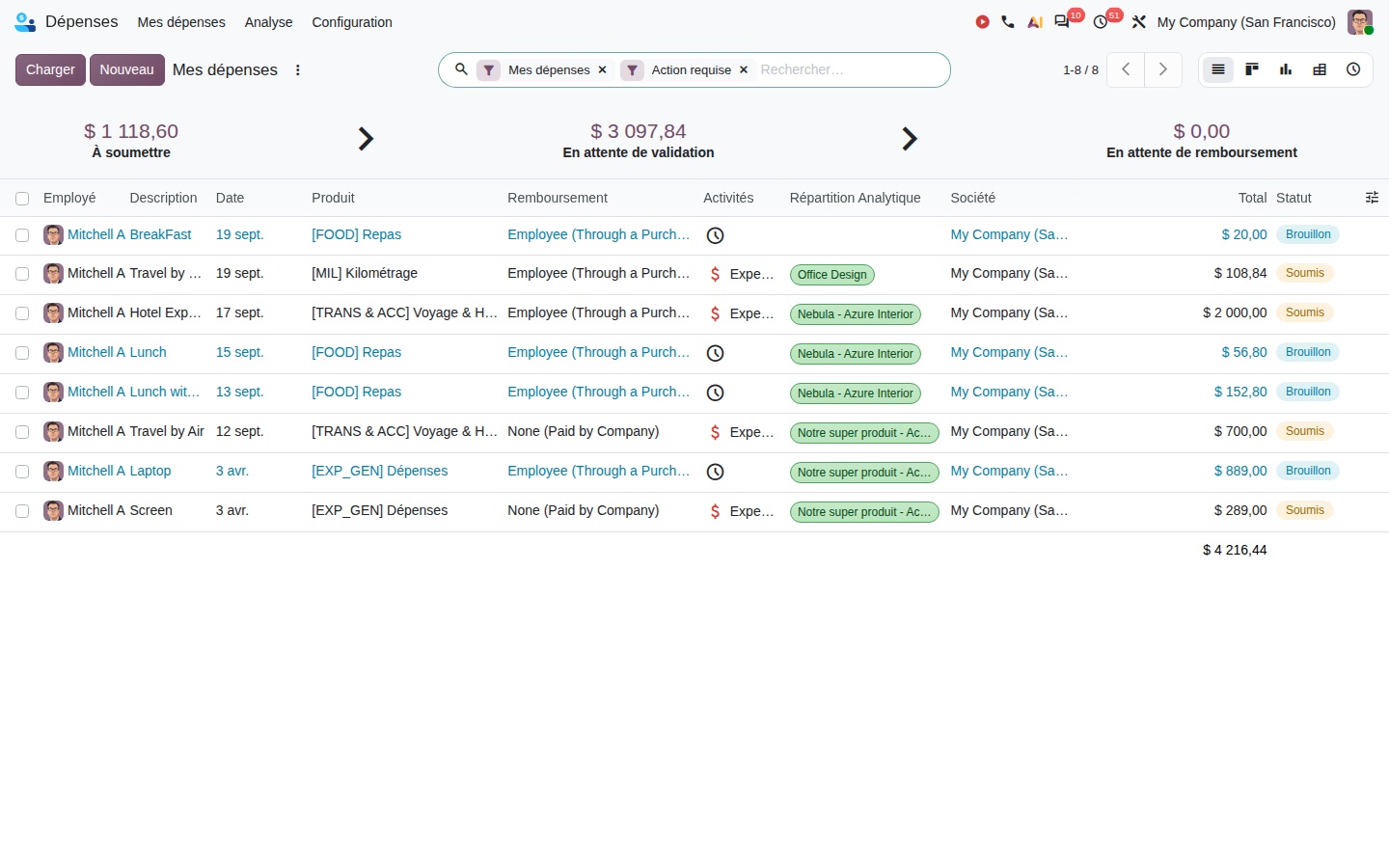
Task: Filter by En attente de validation total
Action: pyautogui.click(x=639, y=131)
